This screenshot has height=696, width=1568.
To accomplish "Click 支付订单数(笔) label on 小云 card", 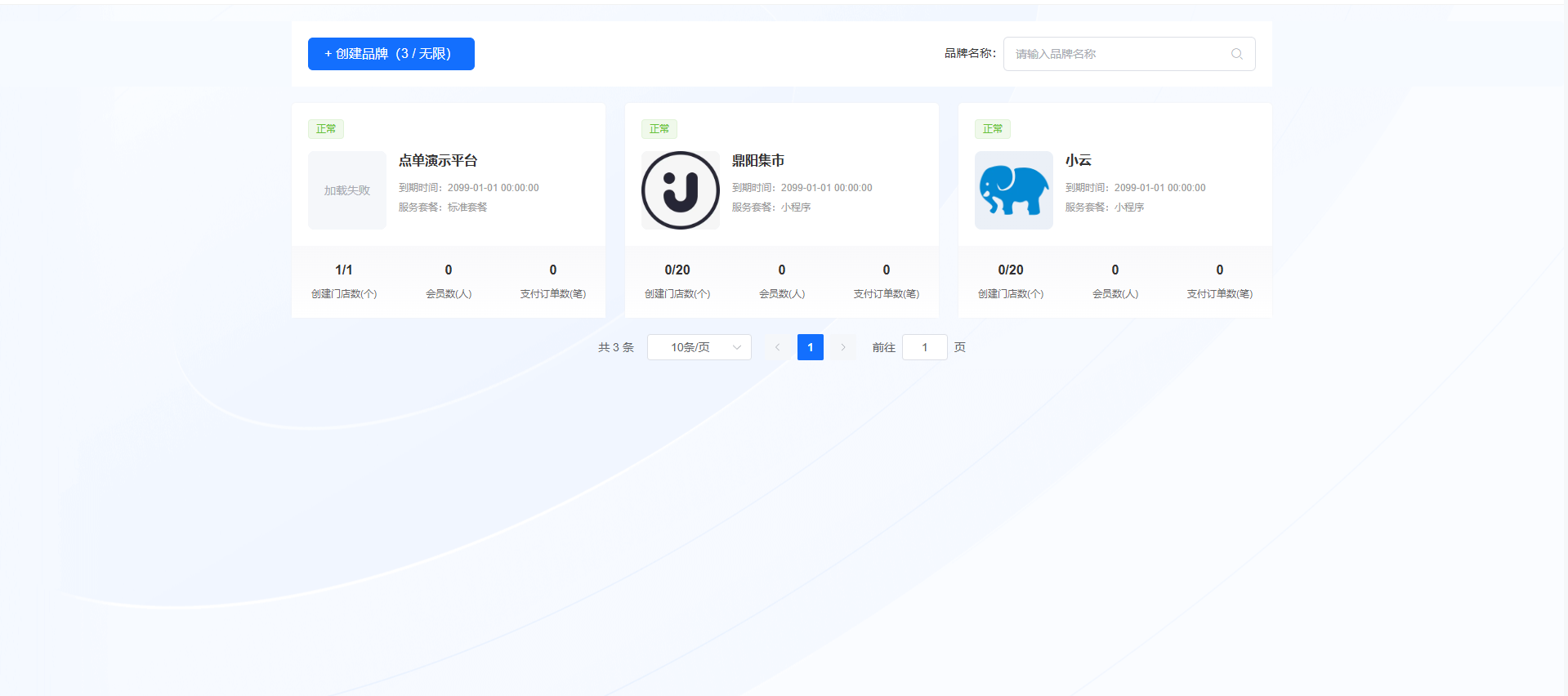I will pyautogui.click(x=1220, y=294).
